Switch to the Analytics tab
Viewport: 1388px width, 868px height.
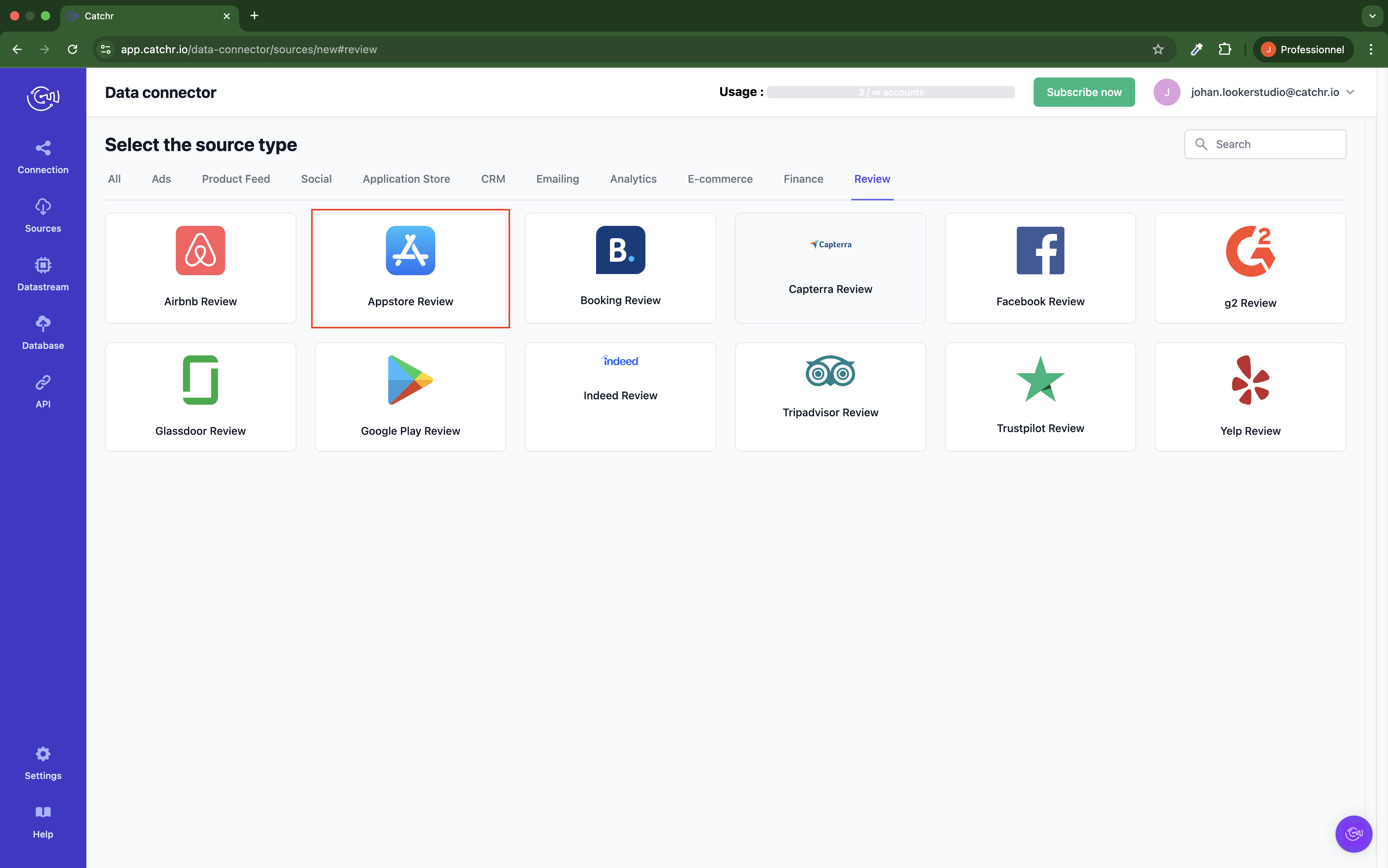(x=633, y=179)
